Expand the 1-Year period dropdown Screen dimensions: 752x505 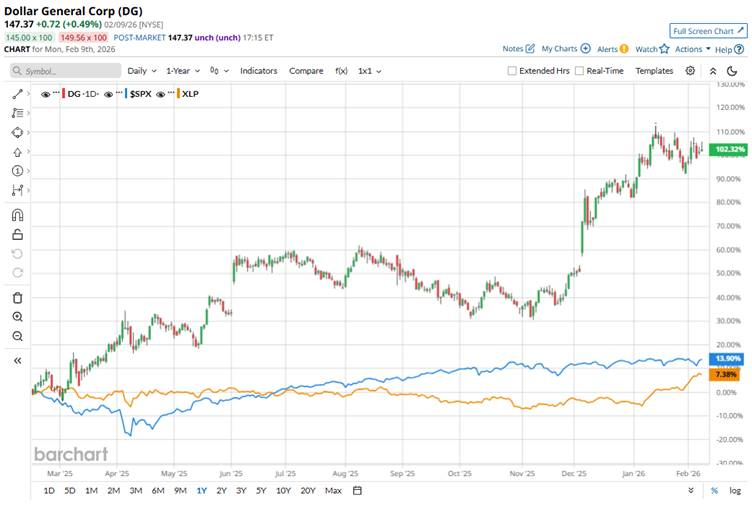click(x=182, y=71)
